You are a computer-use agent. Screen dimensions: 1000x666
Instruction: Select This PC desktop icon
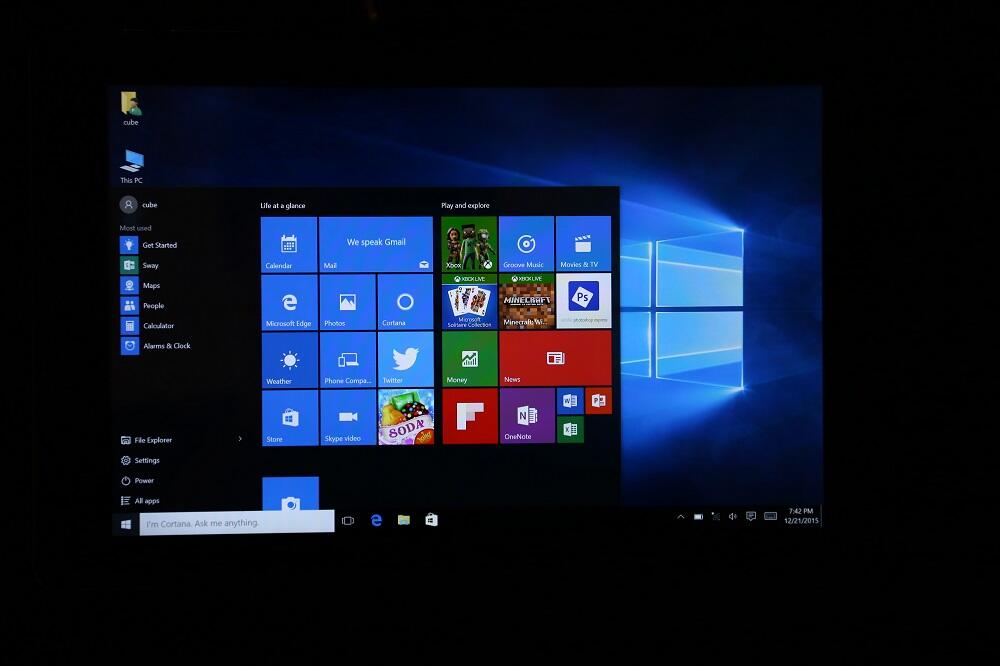tap(131, 166)
